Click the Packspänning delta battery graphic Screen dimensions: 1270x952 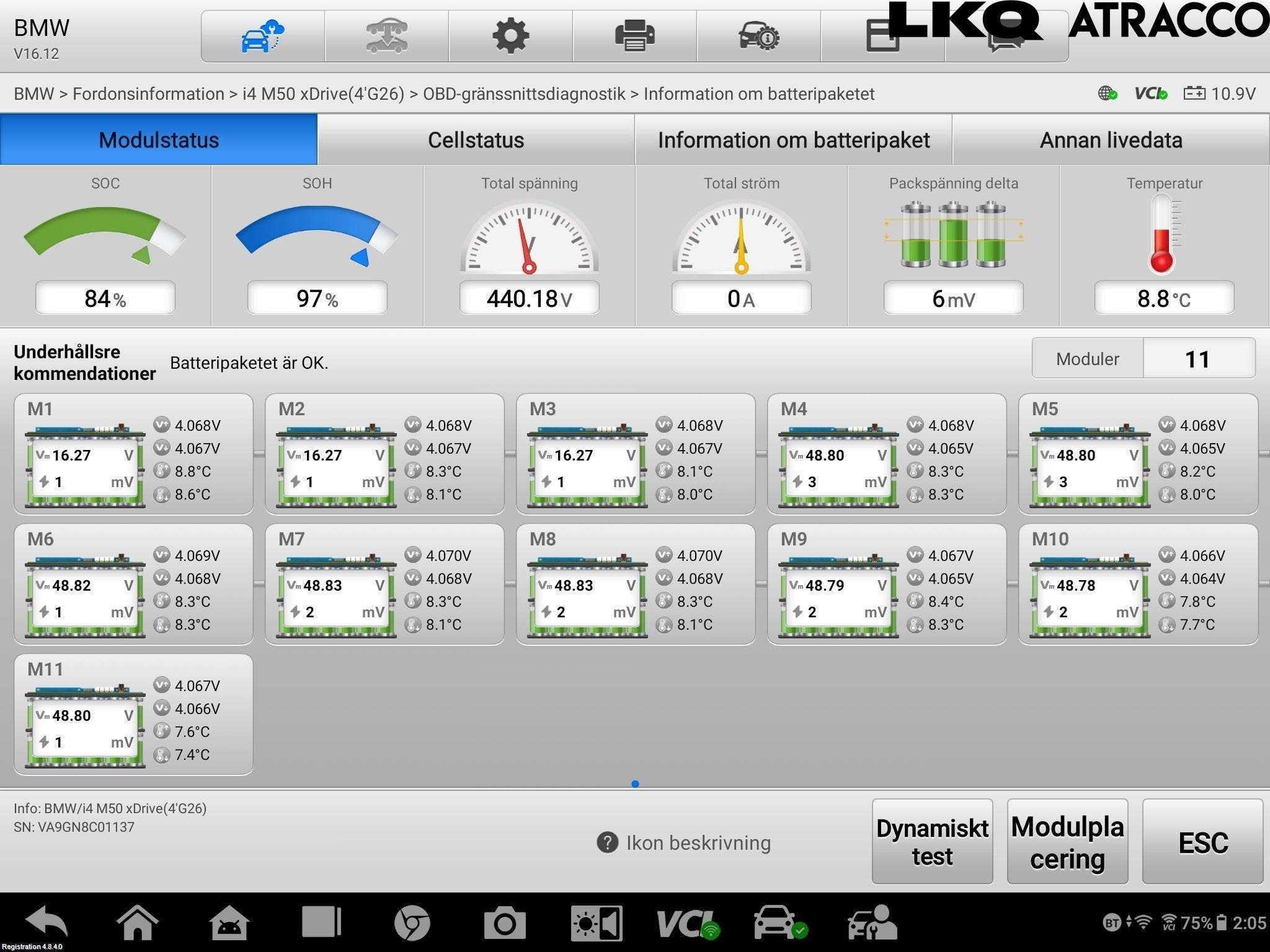point(953,234)
